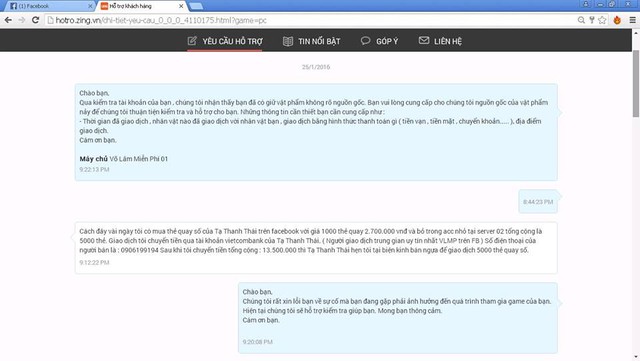Bookmark this page with star icon
640x361 pixels.
(x=602, y=20)
